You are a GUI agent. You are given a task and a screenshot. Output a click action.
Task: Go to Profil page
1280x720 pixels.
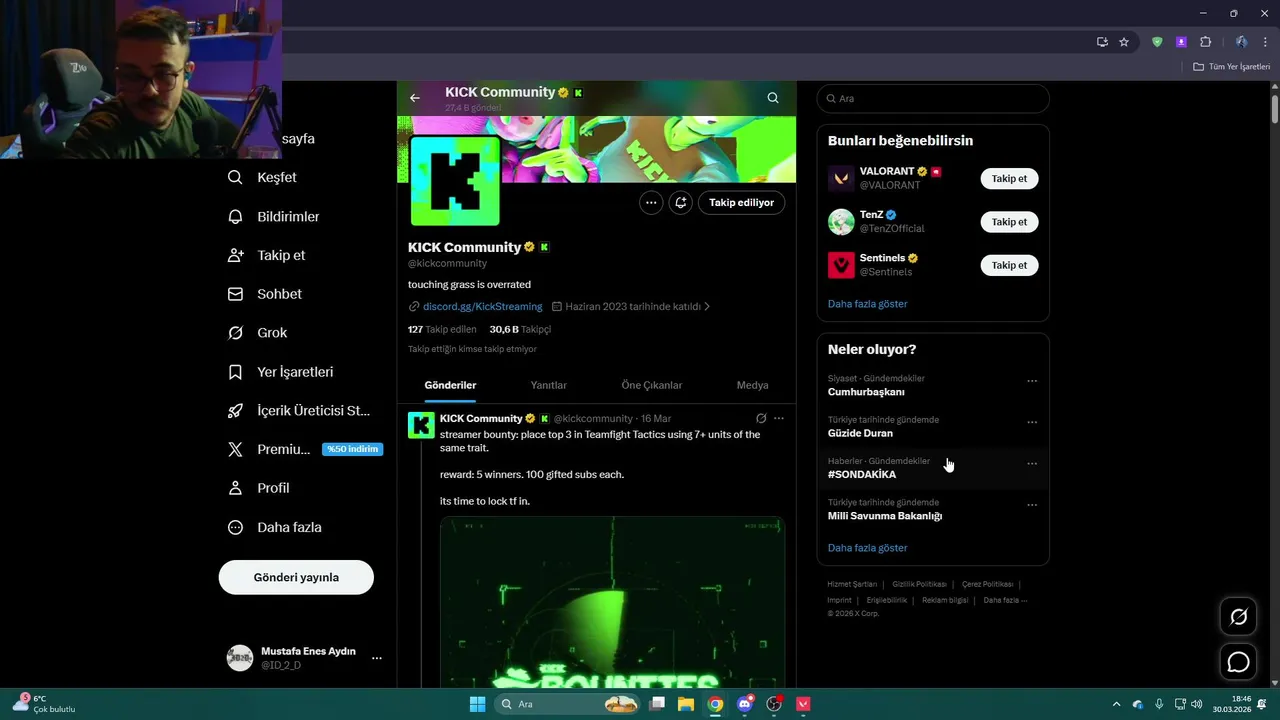pos(258,488)
